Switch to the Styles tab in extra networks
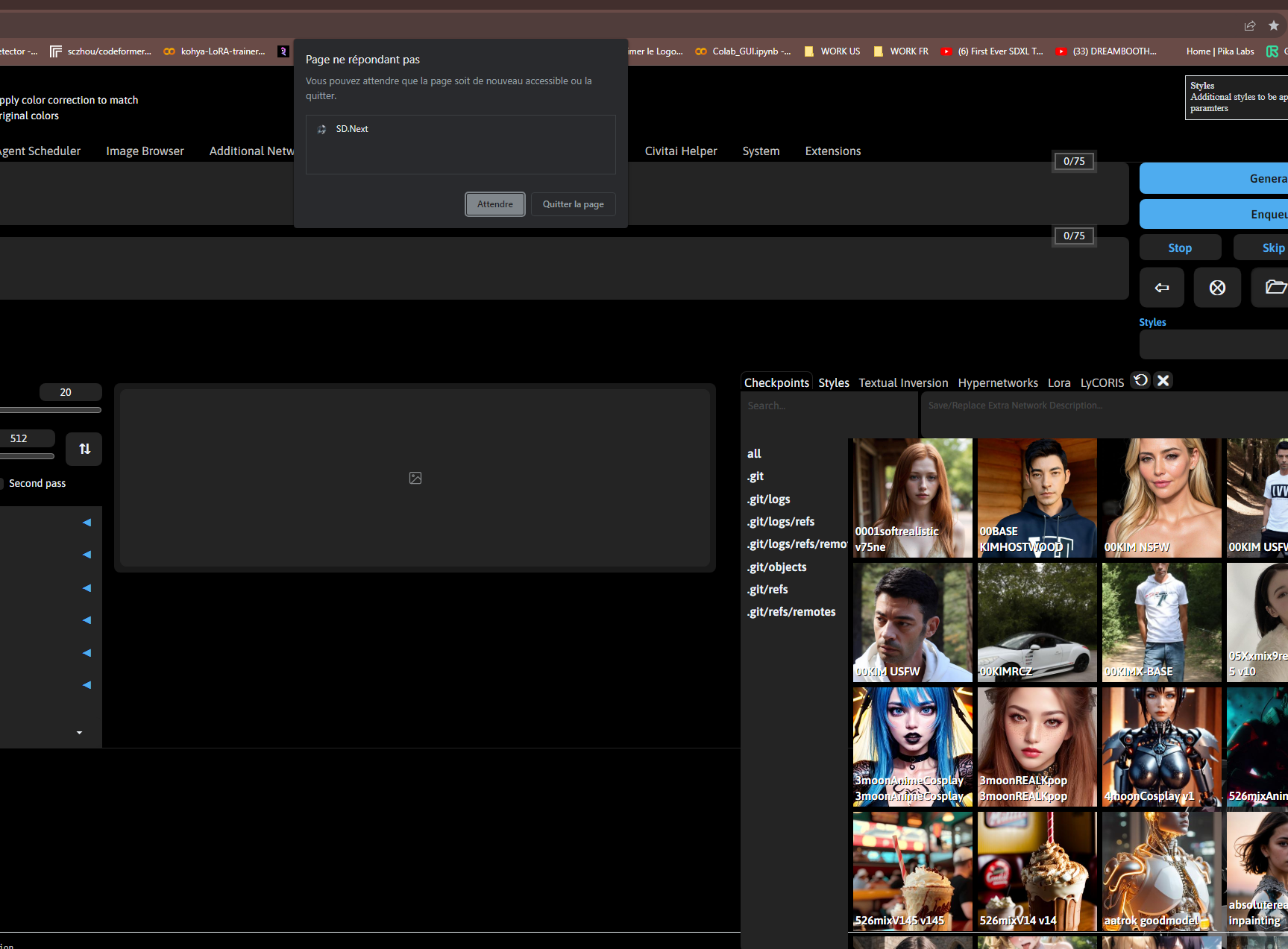This screenshot has width=1288, height=949. tap(833, 382)
